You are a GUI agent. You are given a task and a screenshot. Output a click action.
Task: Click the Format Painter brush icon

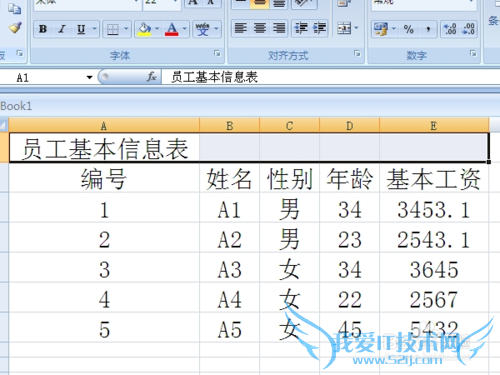15,28
